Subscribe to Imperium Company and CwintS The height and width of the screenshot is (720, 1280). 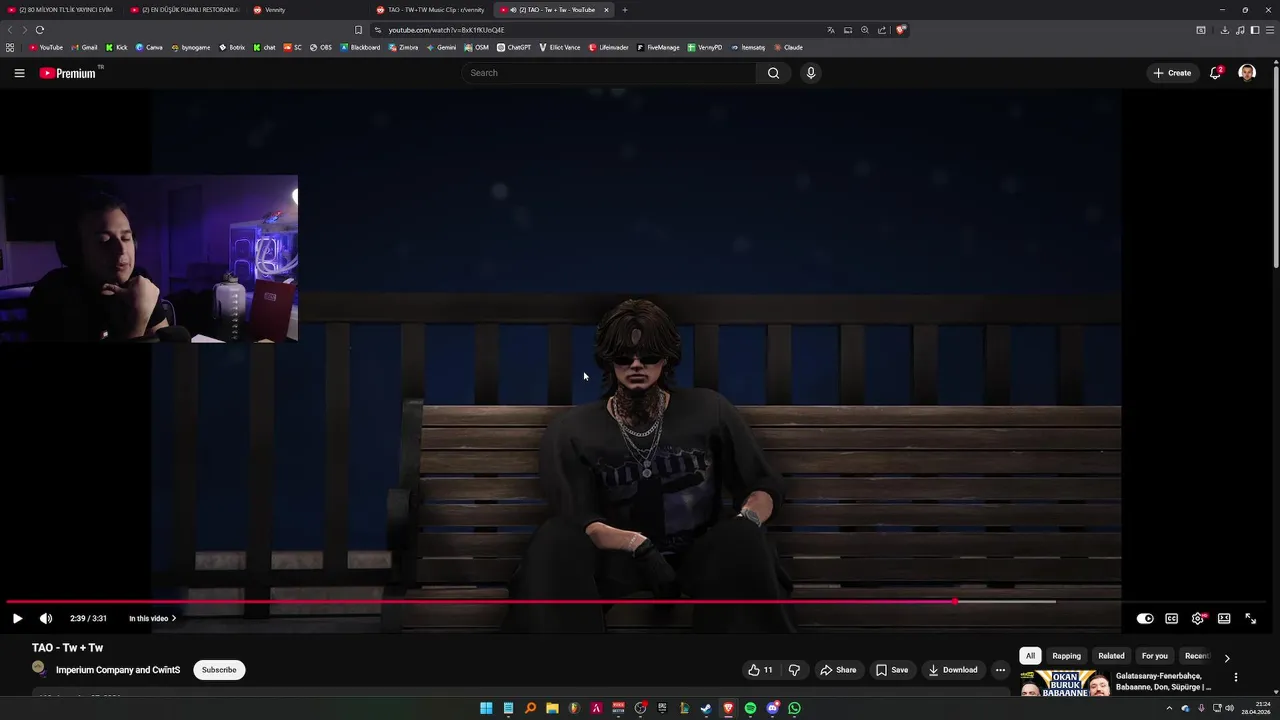point(219,670)
